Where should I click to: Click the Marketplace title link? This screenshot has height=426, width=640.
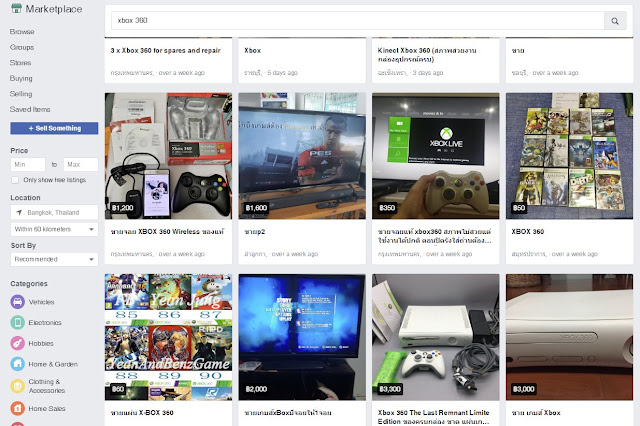pos(53,9)
